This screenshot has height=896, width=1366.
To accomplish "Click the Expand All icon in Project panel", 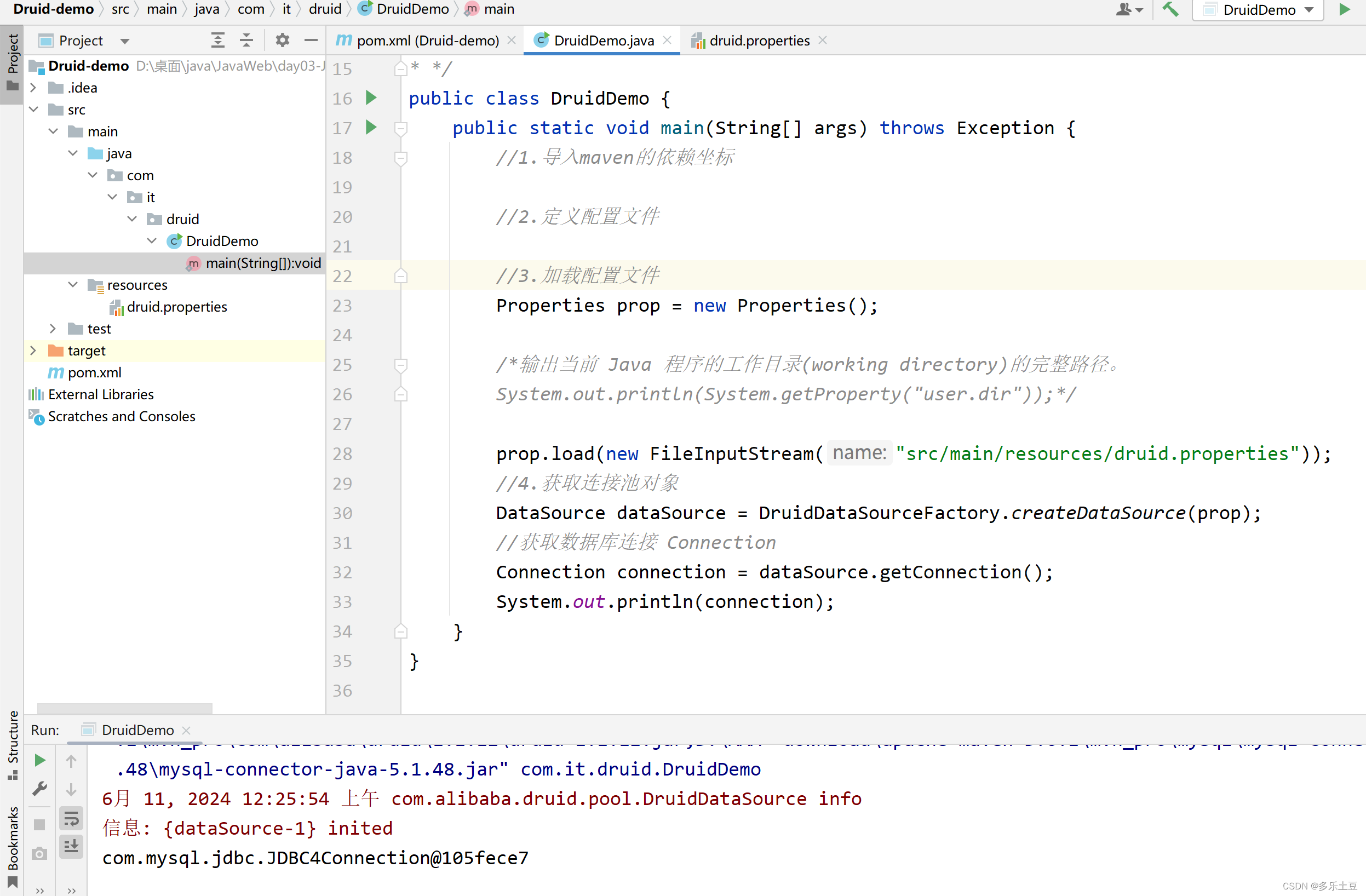I will (x=217, y=40).
